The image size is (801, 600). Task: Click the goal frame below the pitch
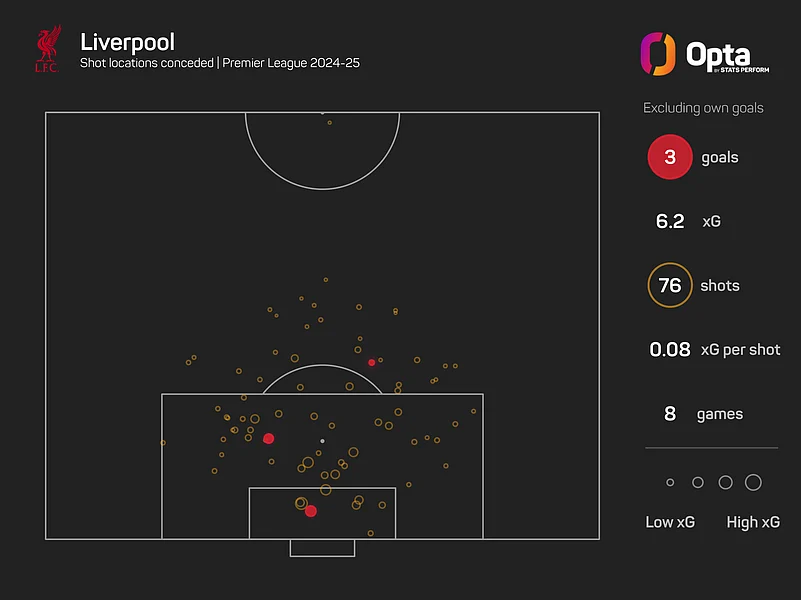[322, 548]
